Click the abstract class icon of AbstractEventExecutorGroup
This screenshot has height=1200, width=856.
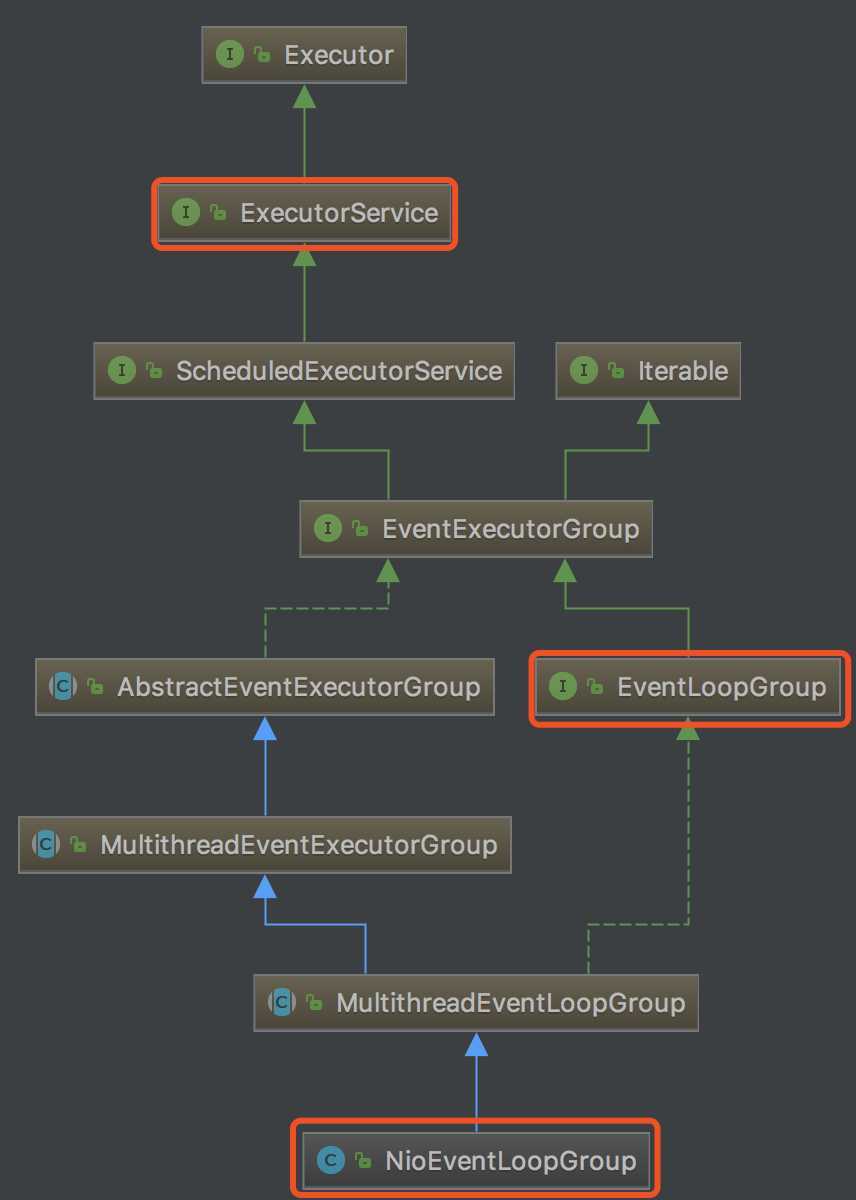(x=62, y=687)
